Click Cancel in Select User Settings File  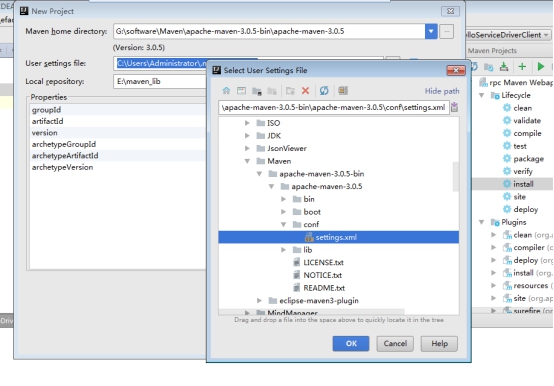click(395, 344)
